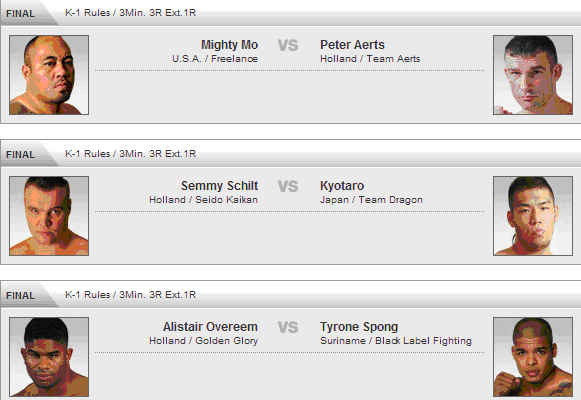Click the FINAL tab above Schilt bout
This screenshot has height=400, width=581.
pyautogui.click(x=20, y=154)
